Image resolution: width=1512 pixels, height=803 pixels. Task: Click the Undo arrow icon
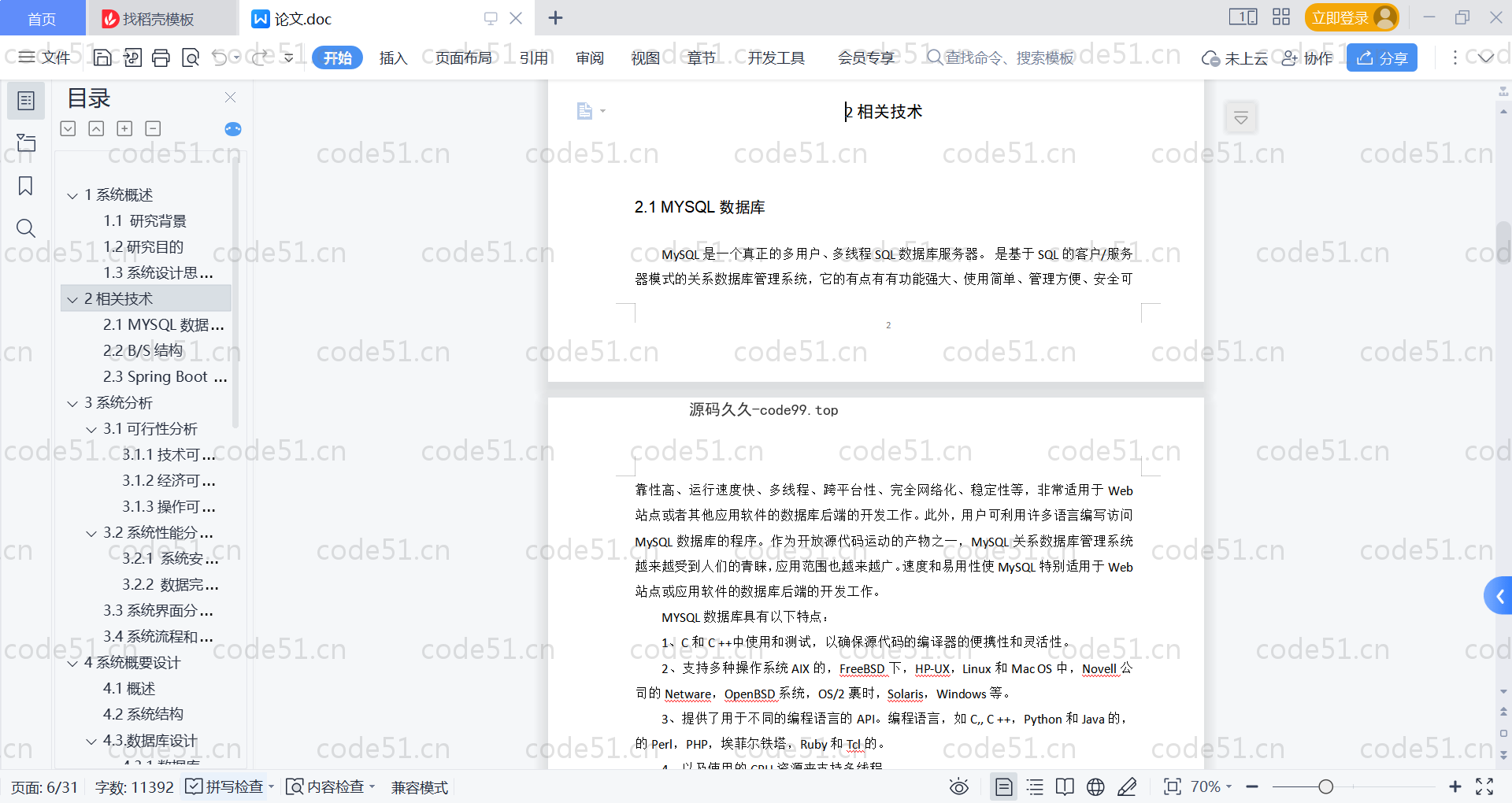click(220, 57)
